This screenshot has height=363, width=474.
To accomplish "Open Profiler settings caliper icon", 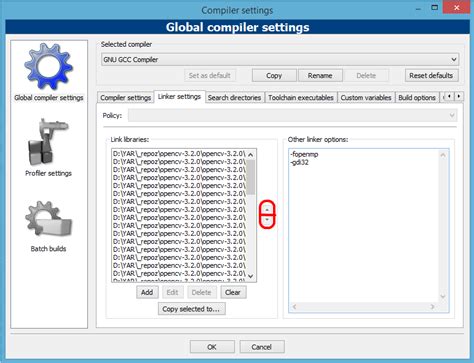I will click(x=49, y=142).
